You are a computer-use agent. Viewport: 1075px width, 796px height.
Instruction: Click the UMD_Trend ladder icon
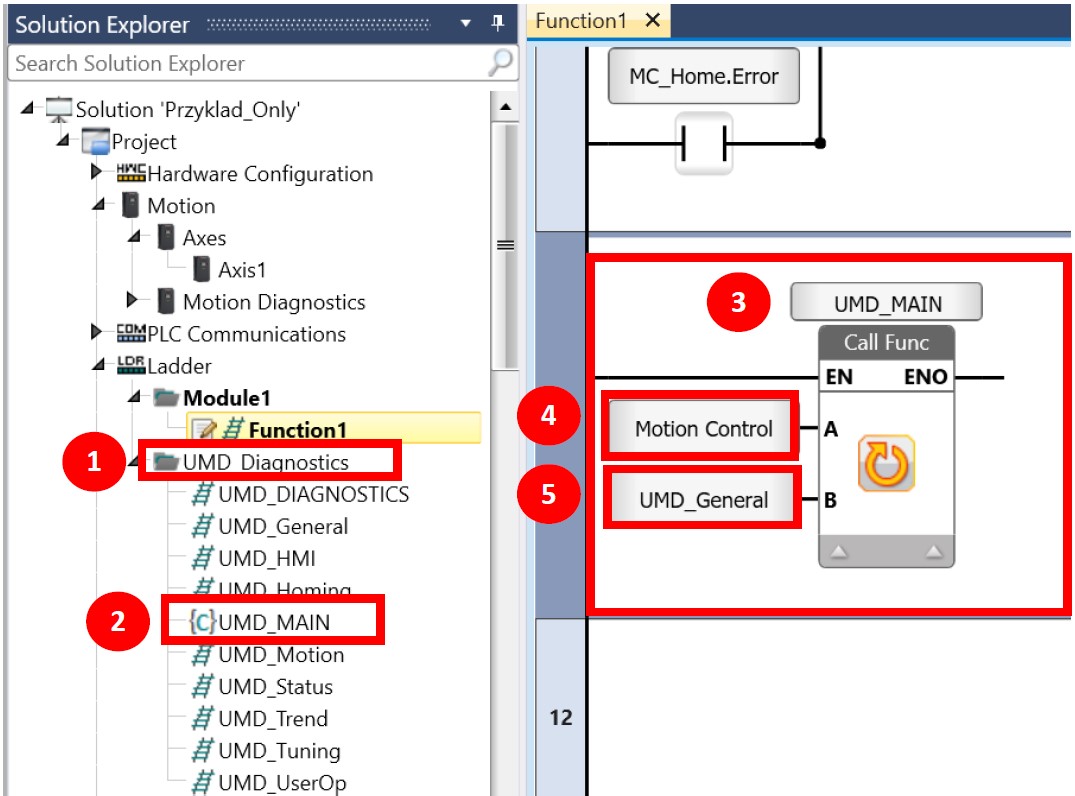point(202,719)
